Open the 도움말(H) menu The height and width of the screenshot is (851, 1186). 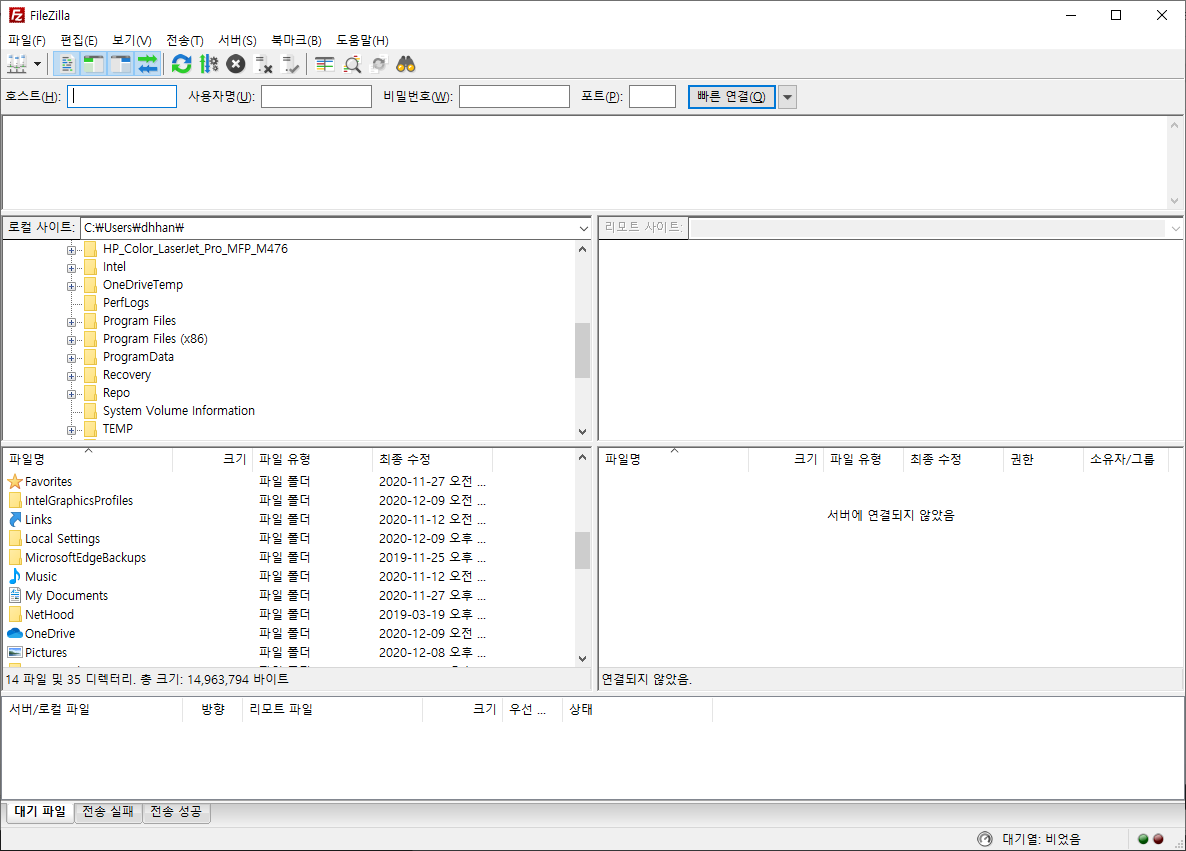(x=362, y=40)
